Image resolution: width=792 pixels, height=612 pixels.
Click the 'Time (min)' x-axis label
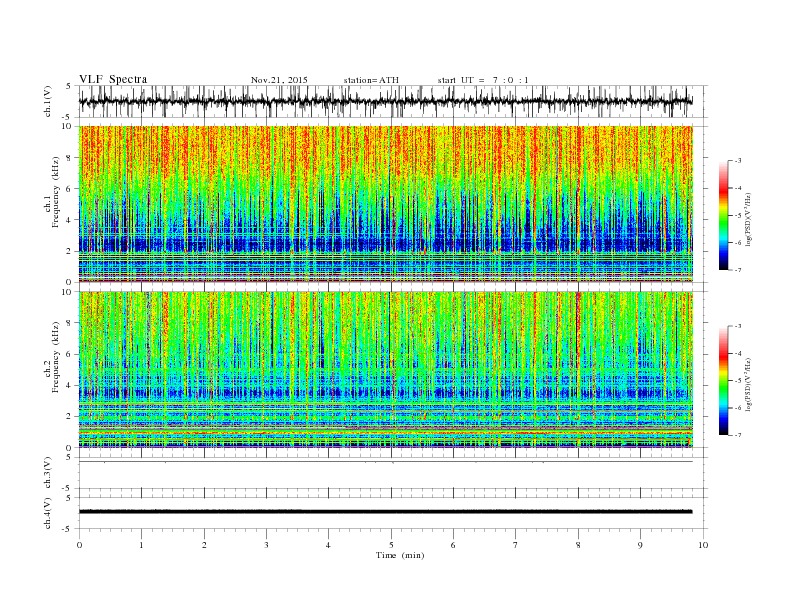pyautogui.click(x=400, y=555)
